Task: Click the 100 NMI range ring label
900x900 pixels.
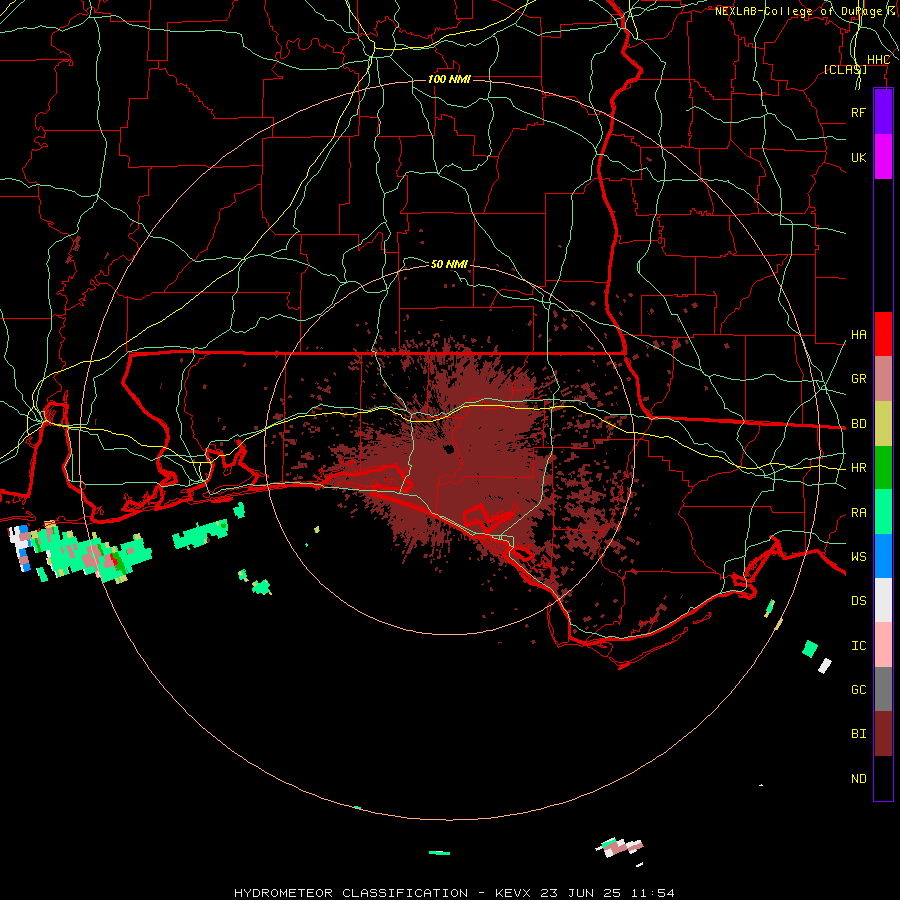Action: [449, 79]
